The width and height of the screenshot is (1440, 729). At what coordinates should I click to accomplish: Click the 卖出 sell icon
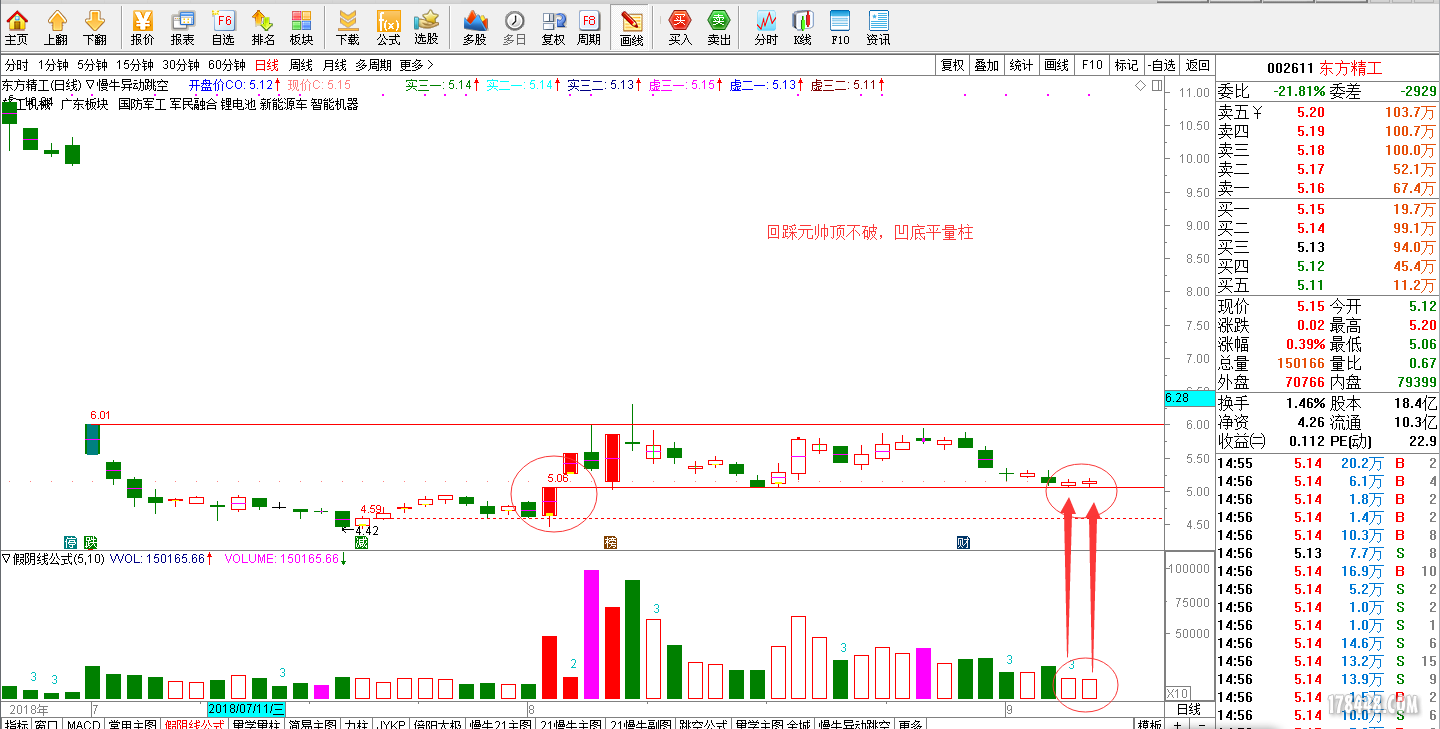719,27
